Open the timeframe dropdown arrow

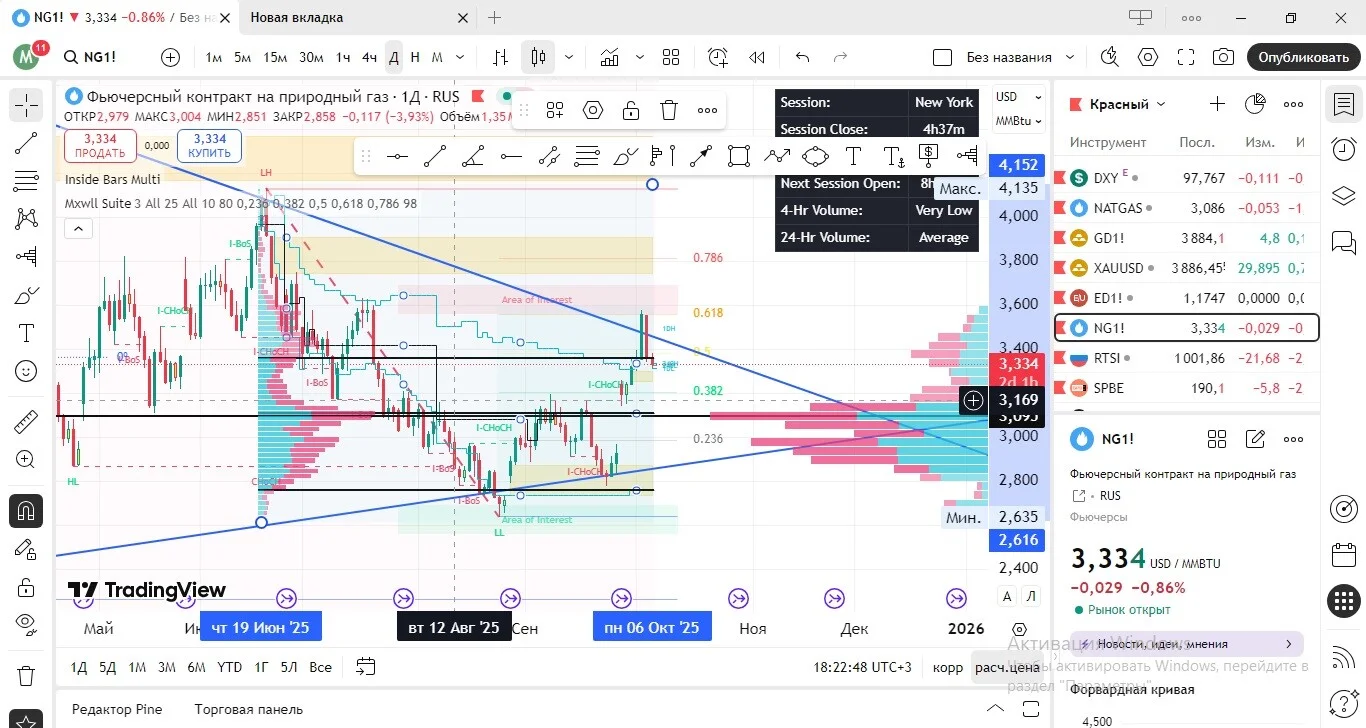(460, 57)
